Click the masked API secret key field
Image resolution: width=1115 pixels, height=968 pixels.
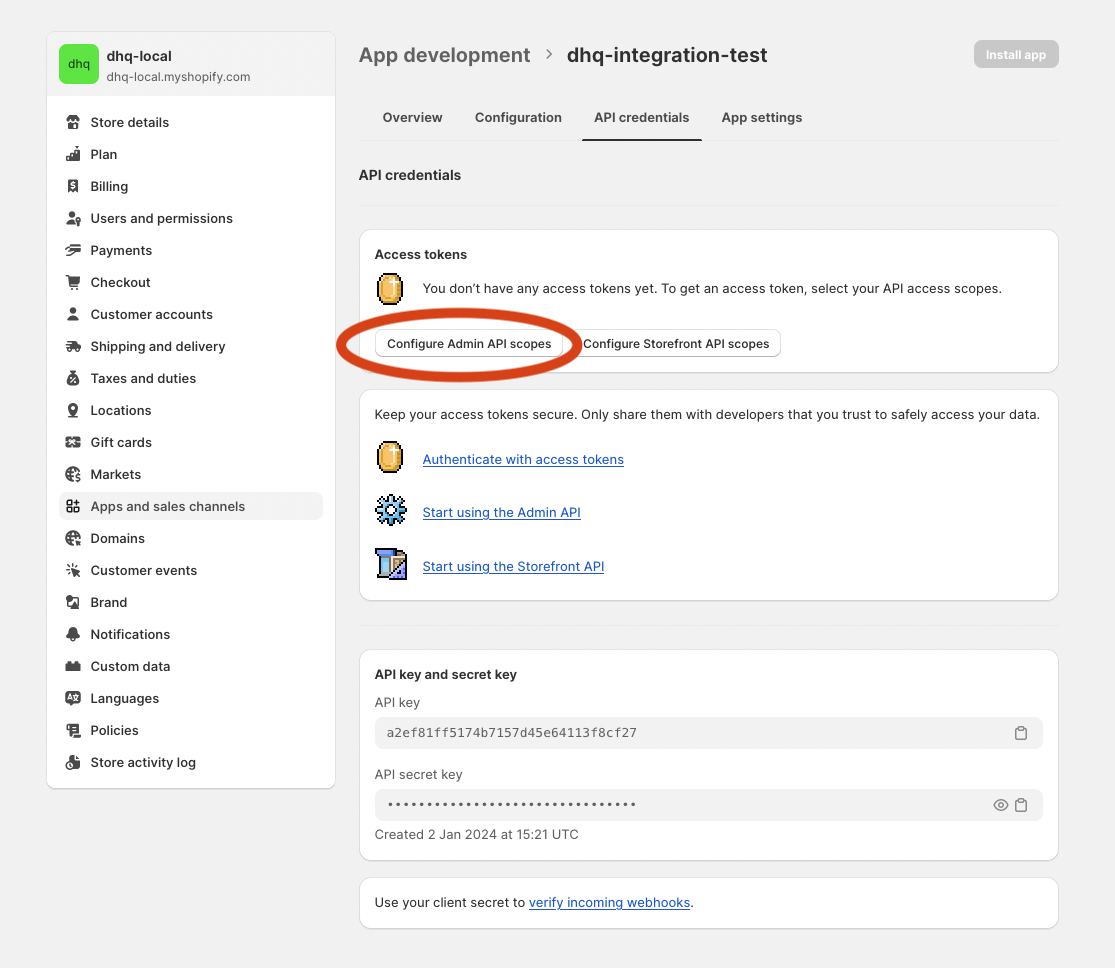pyautogui.click(x=708, y=805)
